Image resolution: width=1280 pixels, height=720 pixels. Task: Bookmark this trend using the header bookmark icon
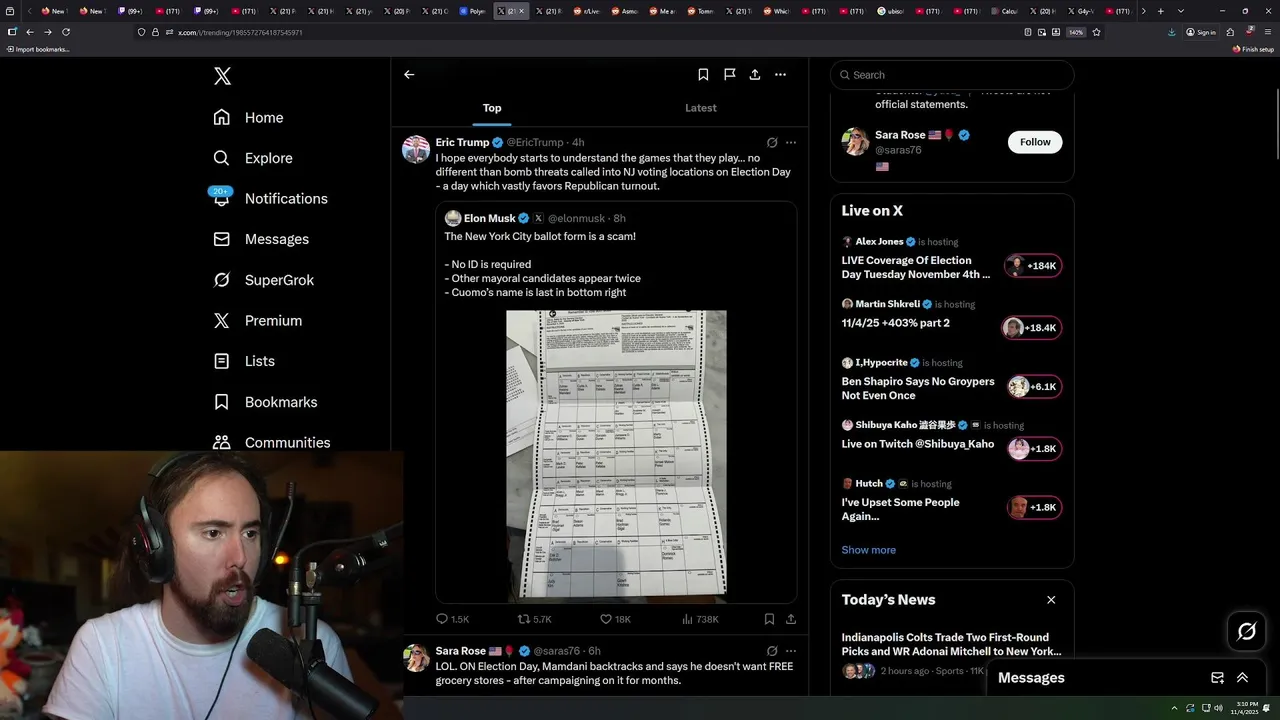click(703, 74)
